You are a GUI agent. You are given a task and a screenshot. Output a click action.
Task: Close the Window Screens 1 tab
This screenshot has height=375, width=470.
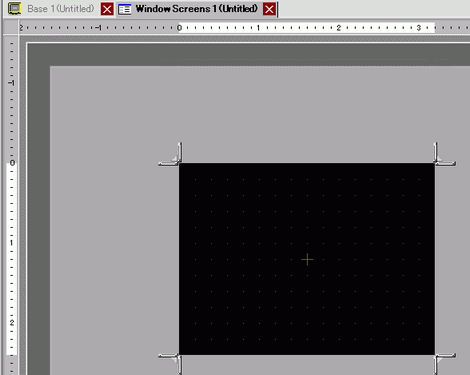point(269,9)
